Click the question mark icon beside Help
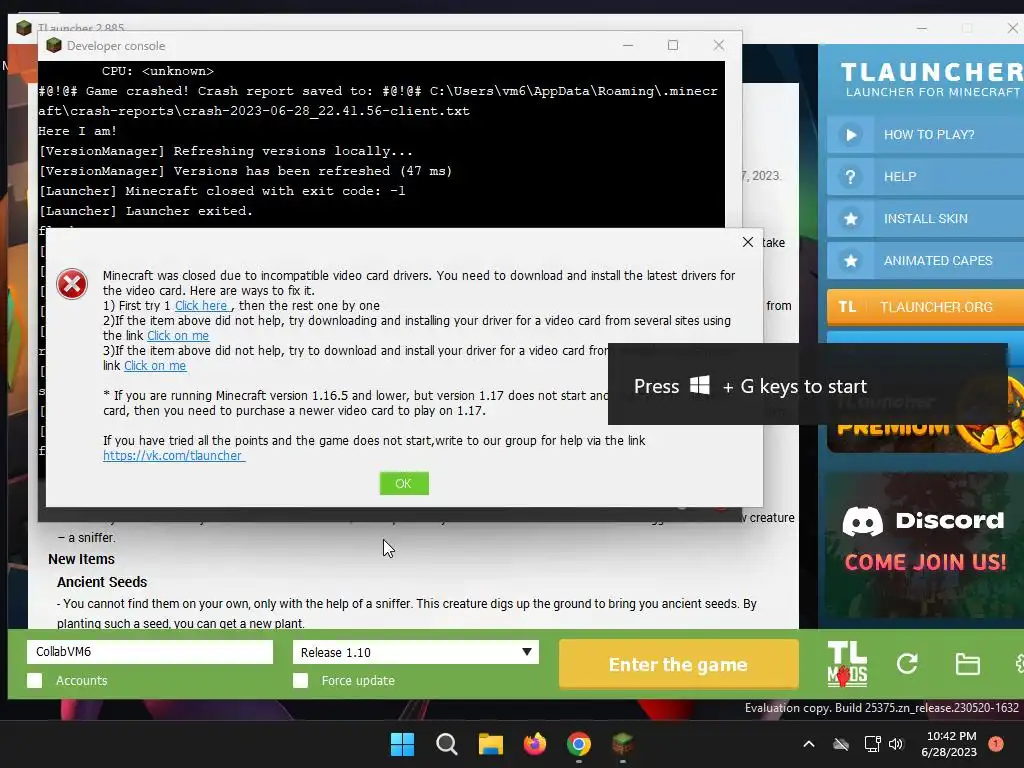The width and height of the screenshot is (1024, 768). coord(850,177)
